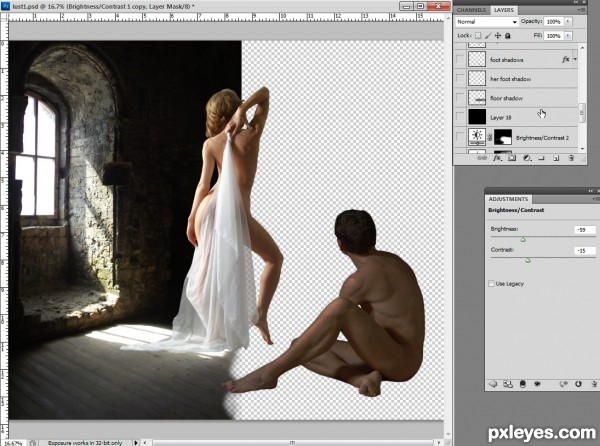Open the Fill slider arrow
This screenshot has width=600, height=446.
click(x=568, y=36)
